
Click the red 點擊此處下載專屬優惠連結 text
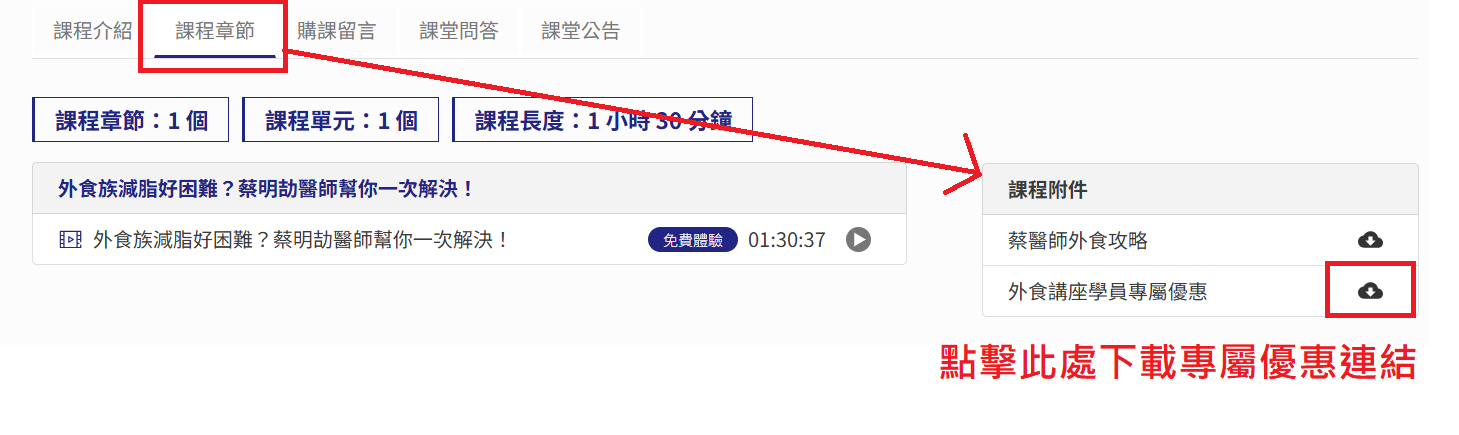click(x=1179, y=362)
